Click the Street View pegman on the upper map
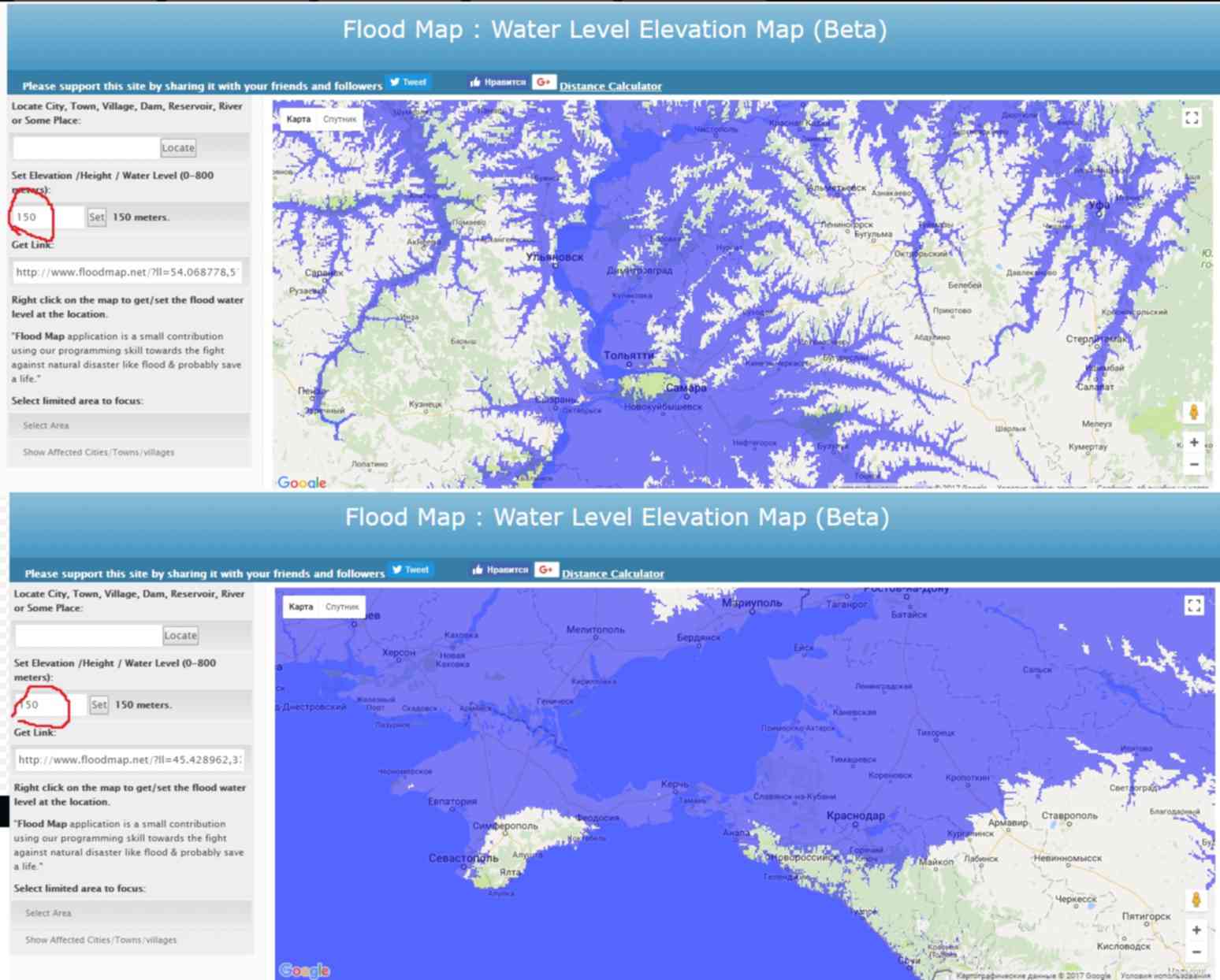 pos(1194,412)
